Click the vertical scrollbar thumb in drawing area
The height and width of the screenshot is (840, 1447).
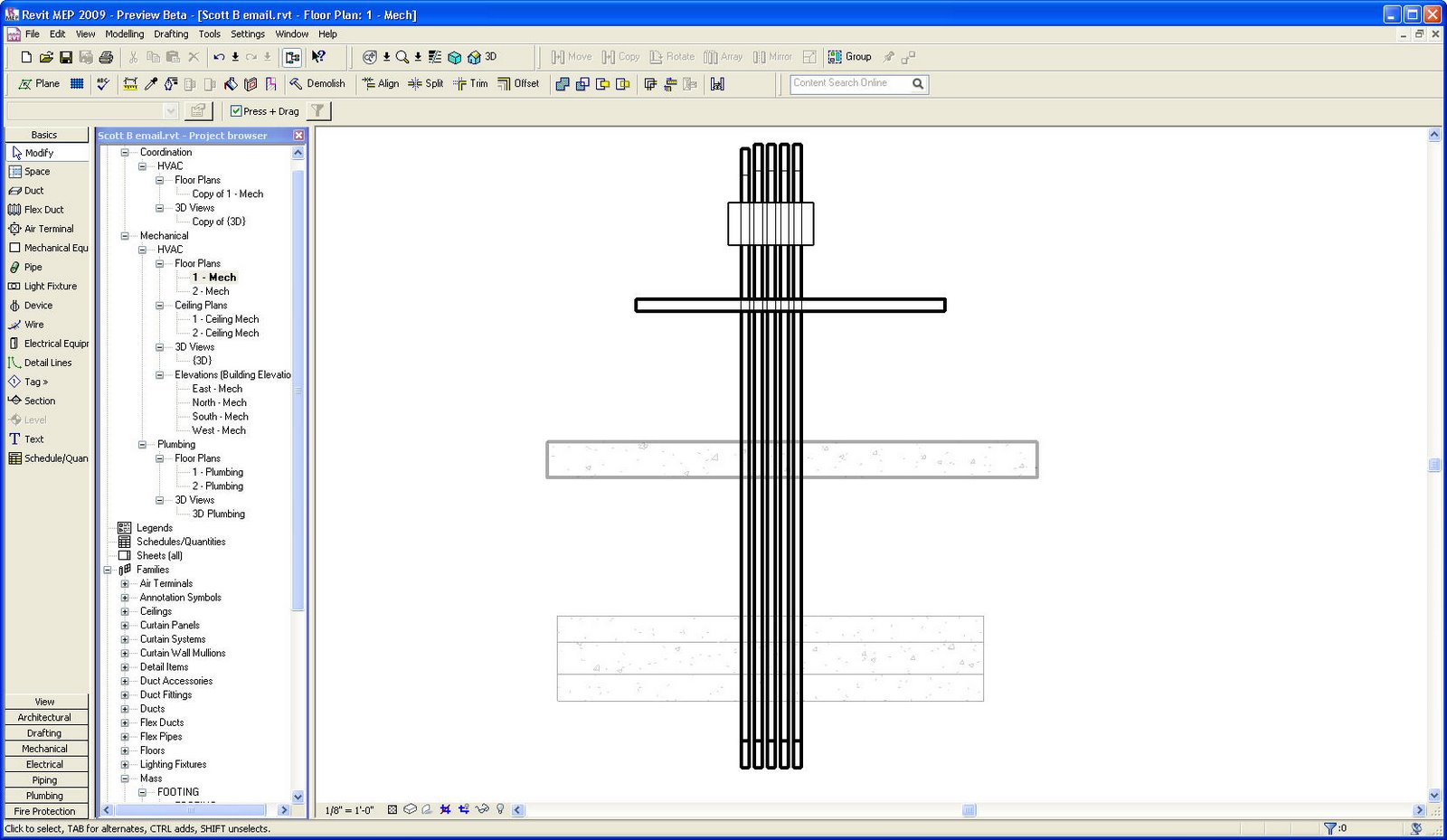coord(1434,466)
